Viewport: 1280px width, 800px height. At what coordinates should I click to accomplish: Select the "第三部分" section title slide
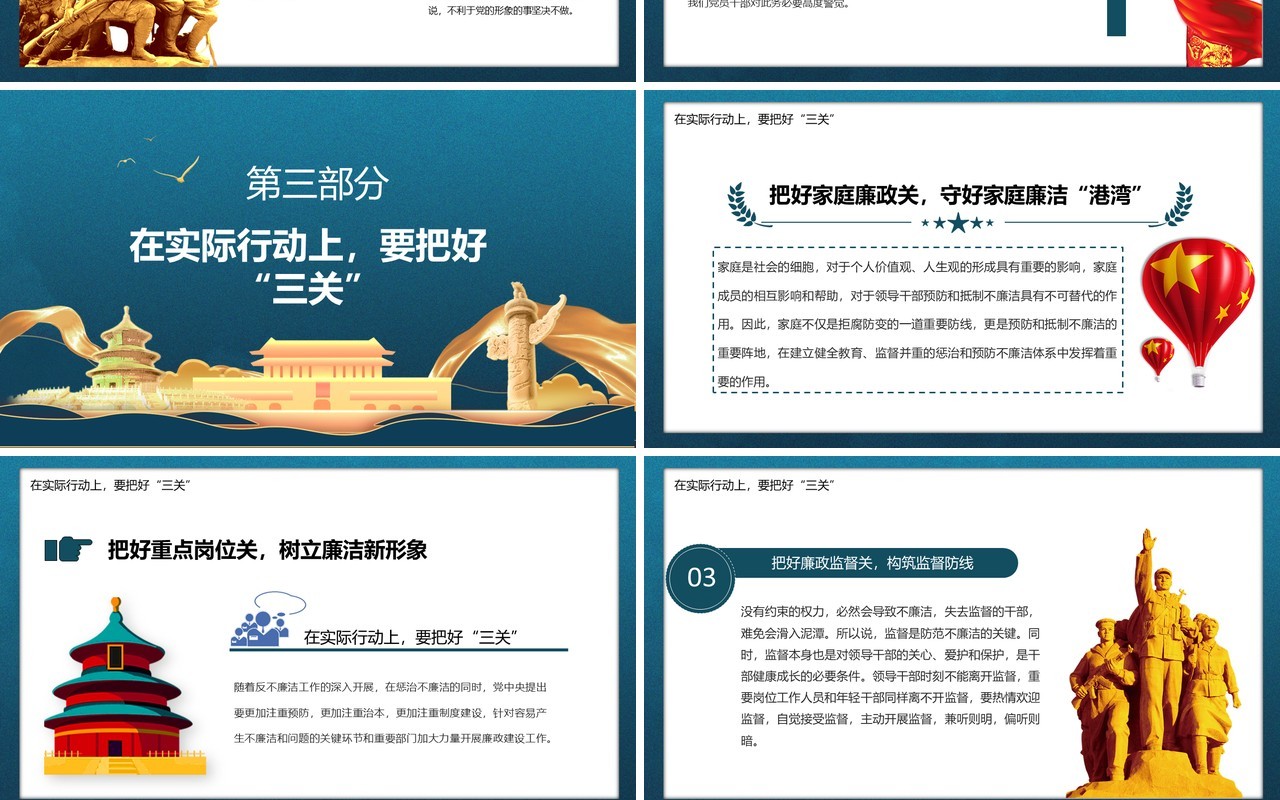(318, 269)
